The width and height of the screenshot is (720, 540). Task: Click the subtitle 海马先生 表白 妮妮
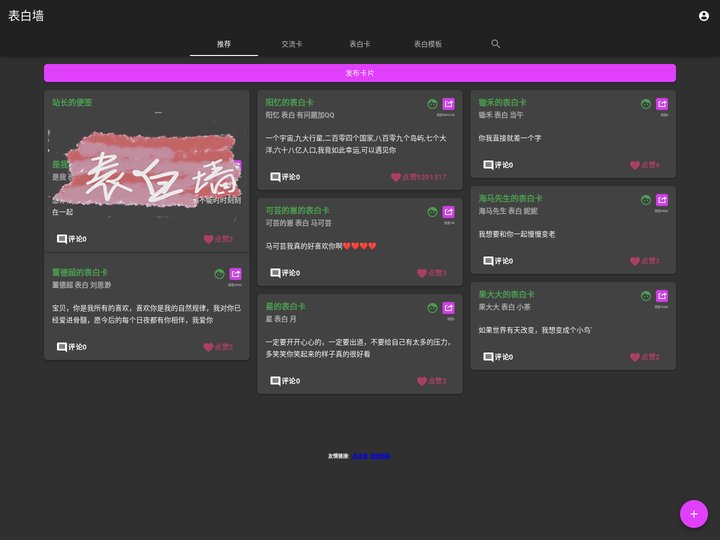pyautogui.click(x=508, y=211)
